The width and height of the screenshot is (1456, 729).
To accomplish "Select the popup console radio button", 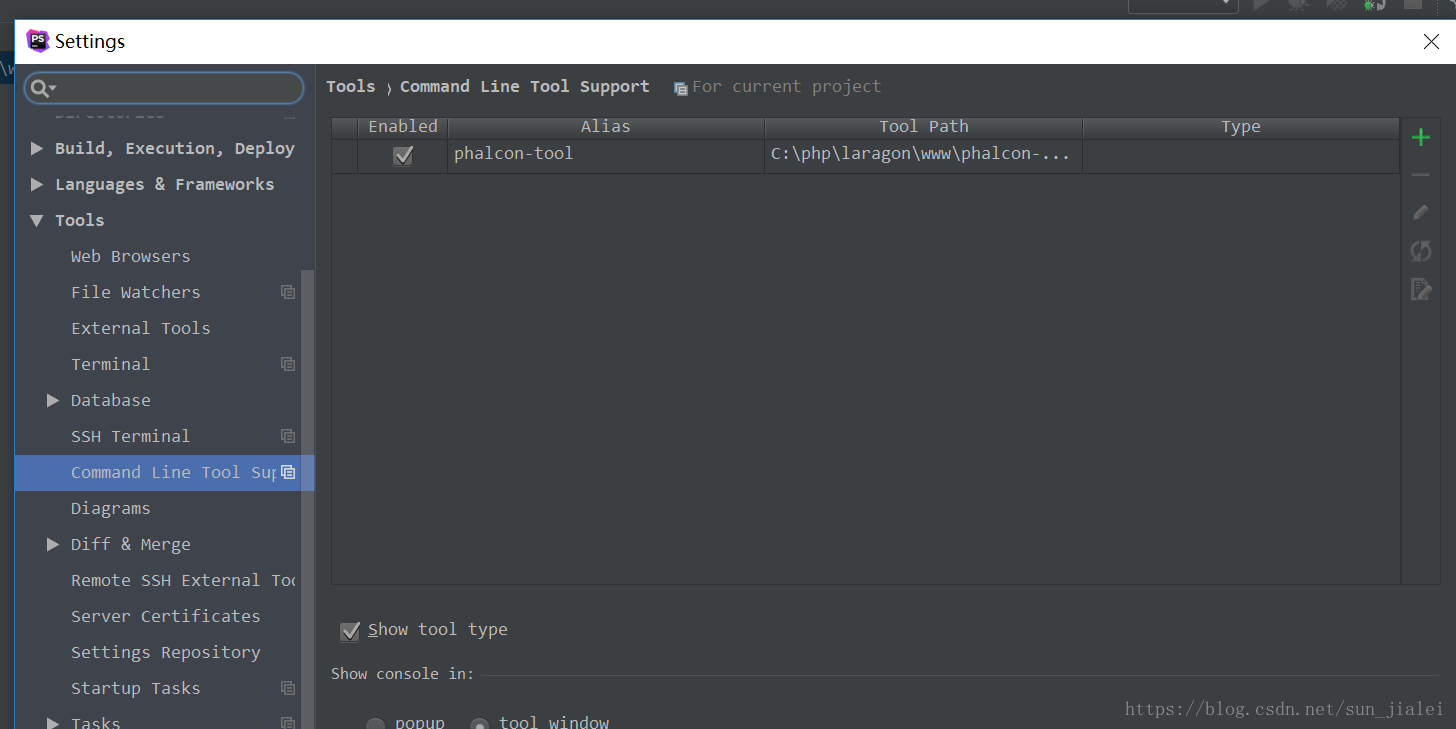I will coord(375,724).
